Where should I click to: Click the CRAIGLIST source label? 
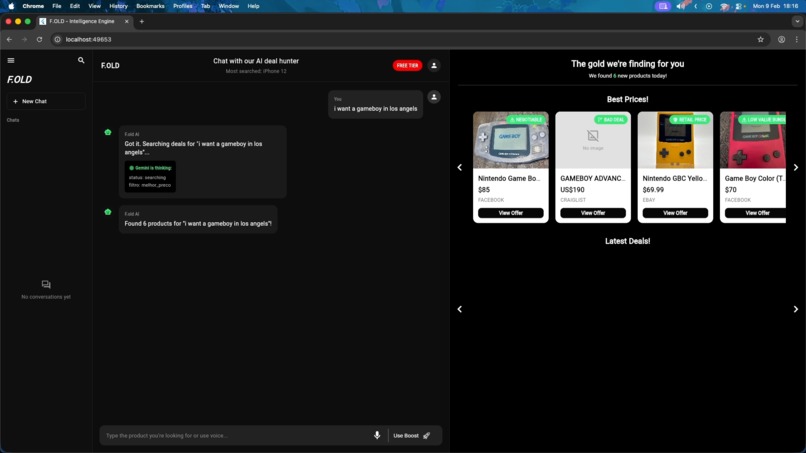pyautogui.click(x=573, y=200)
